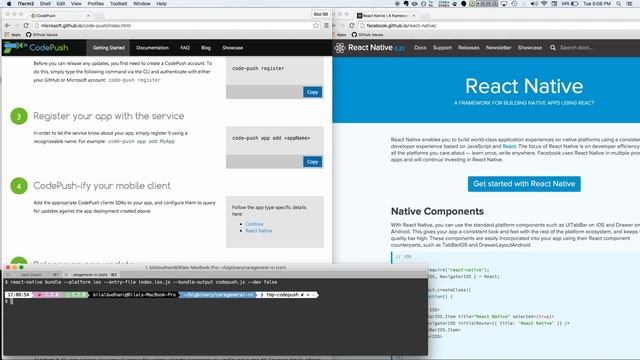This screenshot has width=640, height=360.
Task: Copy the code-push app add command
Action: (x=312, y=162)
